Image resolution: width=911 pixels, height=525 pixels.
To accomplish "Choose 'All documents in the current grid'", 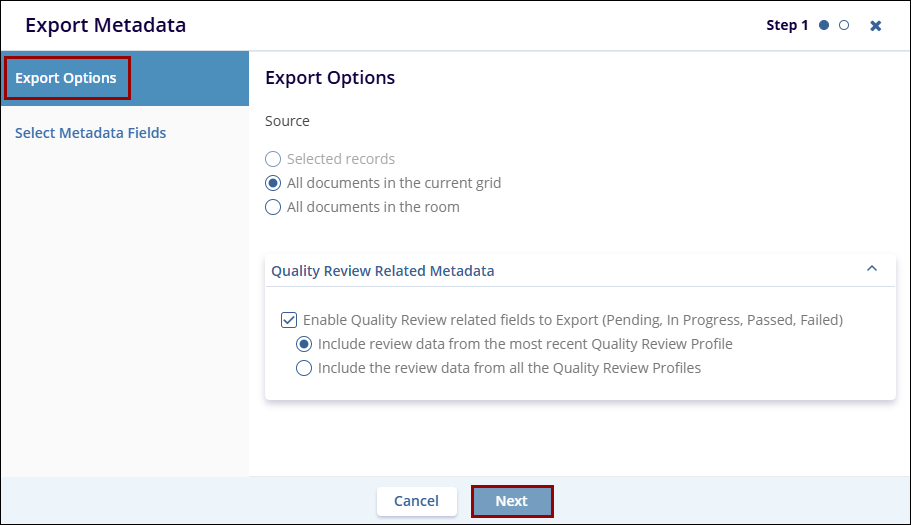I will pyautogui.click(x=273, y=183).
